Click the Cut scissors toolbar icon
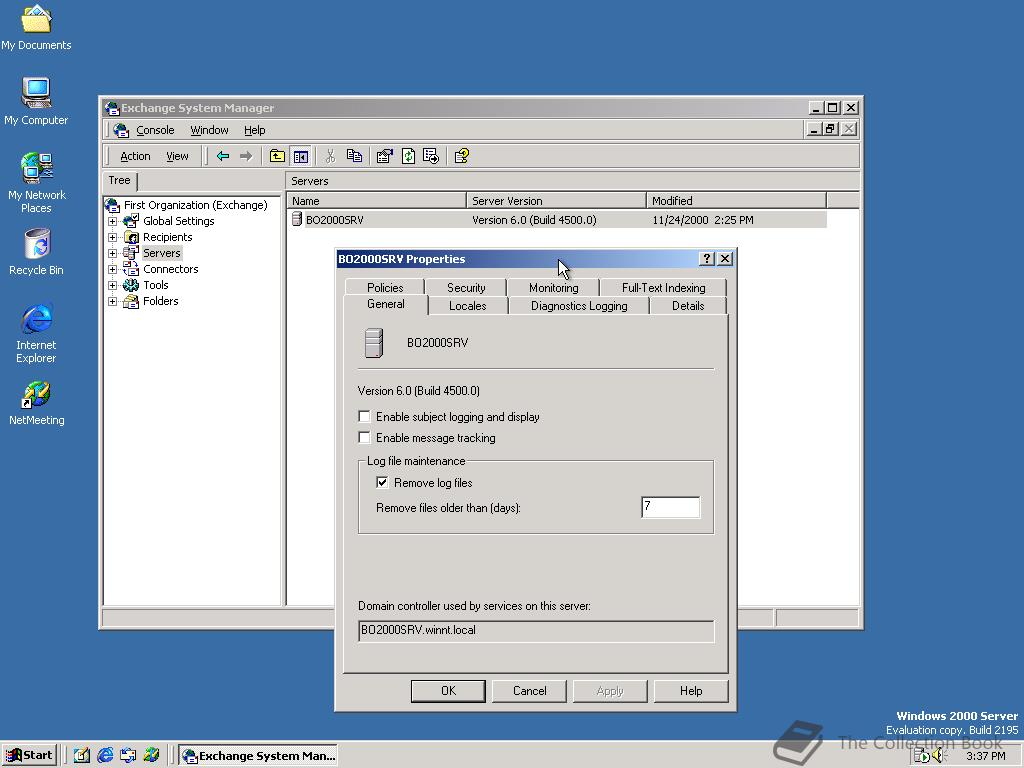The width and height of the screenshot is (1024, 768). [x=330, y=156]
